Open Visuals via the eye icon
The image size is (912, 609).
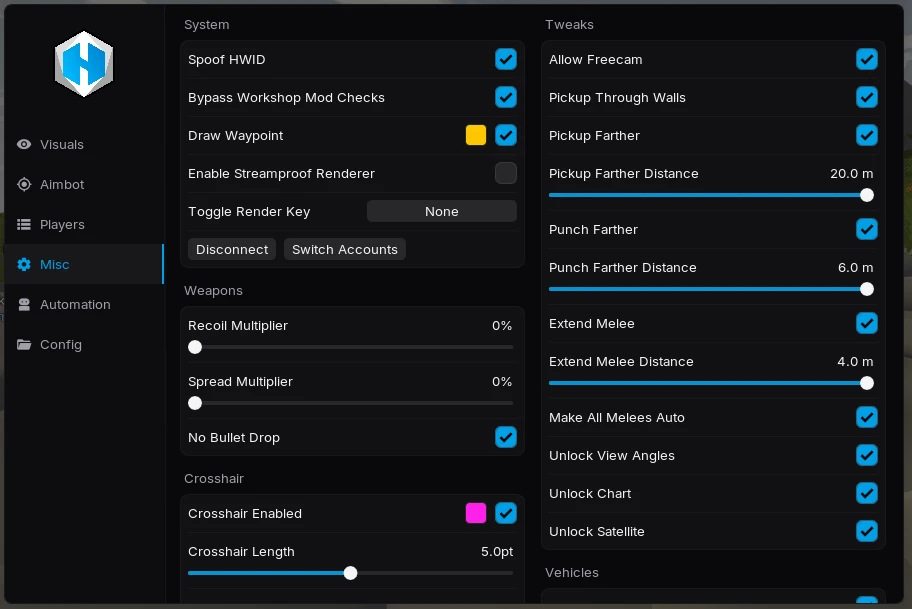click(24, 144)
